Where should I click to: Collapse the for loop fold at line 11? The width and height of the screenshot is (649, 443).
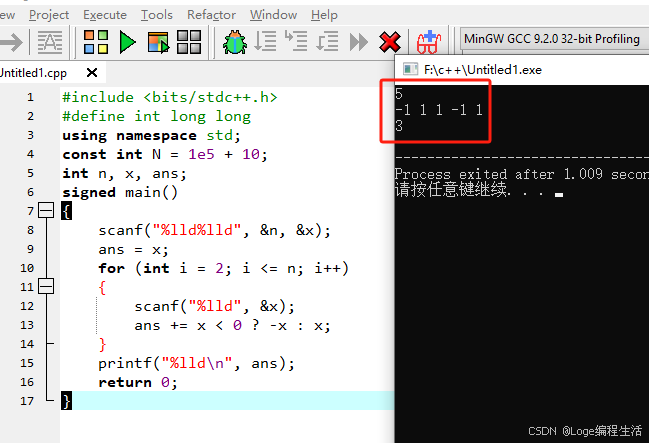(x=46, y=286)
